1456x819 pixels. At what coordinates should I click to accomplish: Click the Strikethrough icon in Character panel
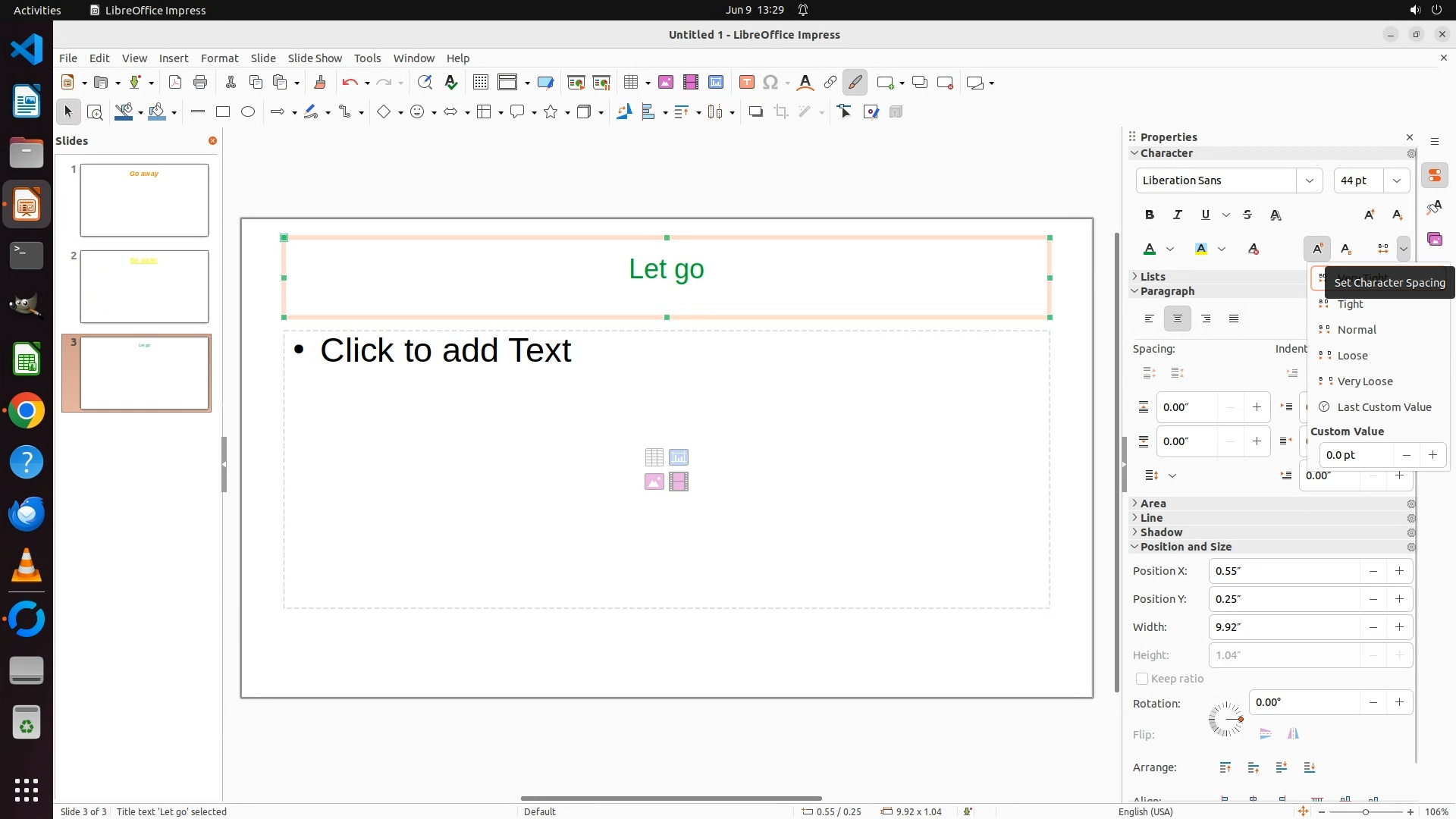(x=1247, y=215)
